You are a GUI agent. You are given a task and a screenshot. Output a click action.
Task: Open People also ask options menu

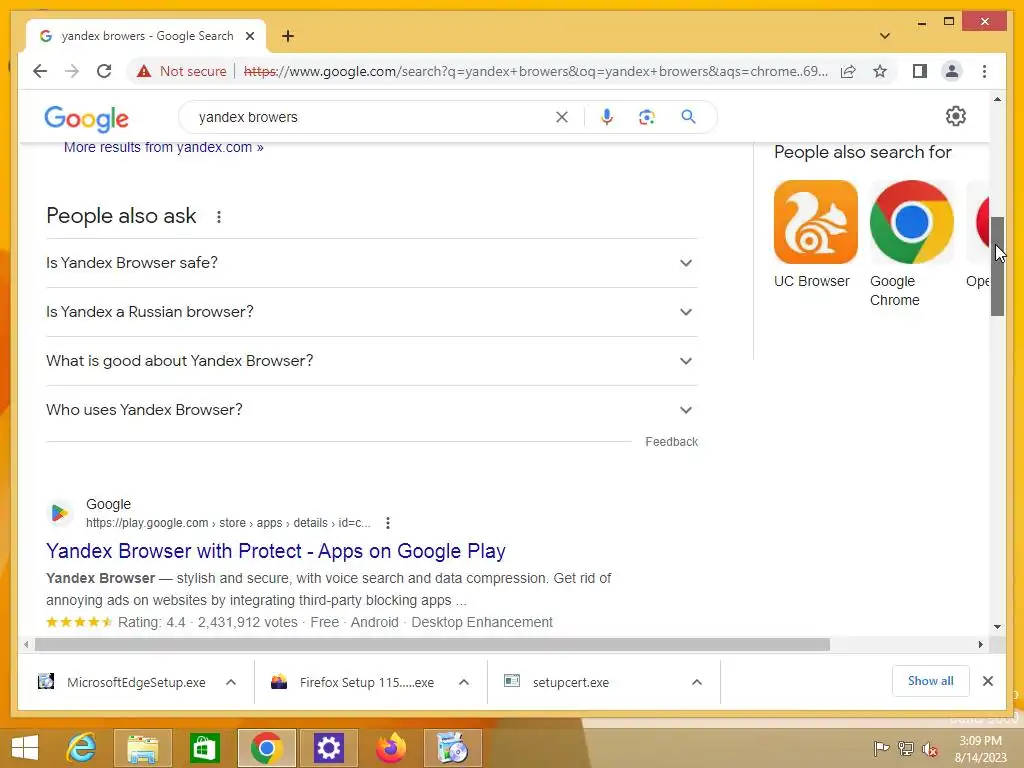(219, 217)
